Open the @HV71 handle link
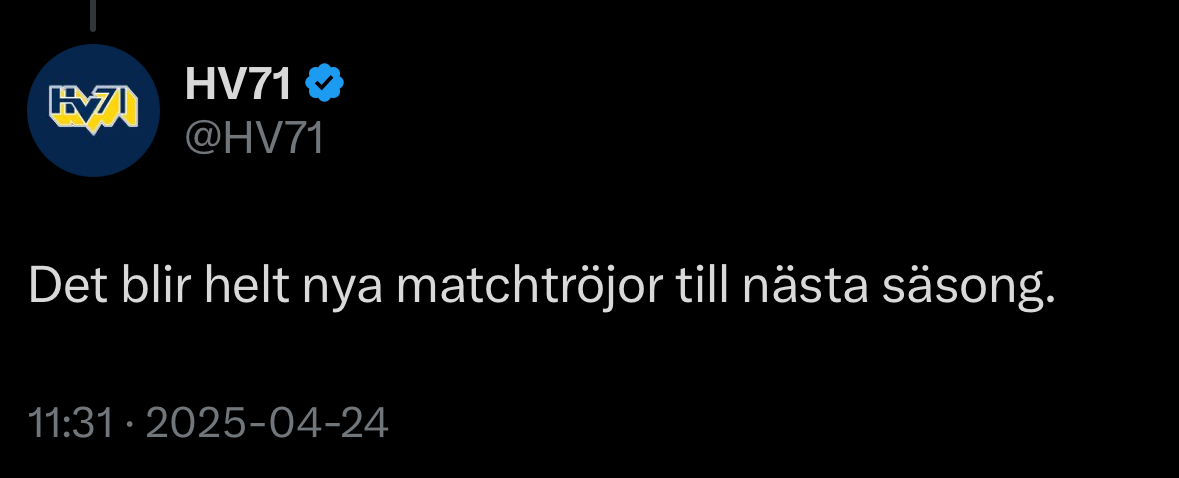The image size is (1179, 478). (x=254, y=138)
